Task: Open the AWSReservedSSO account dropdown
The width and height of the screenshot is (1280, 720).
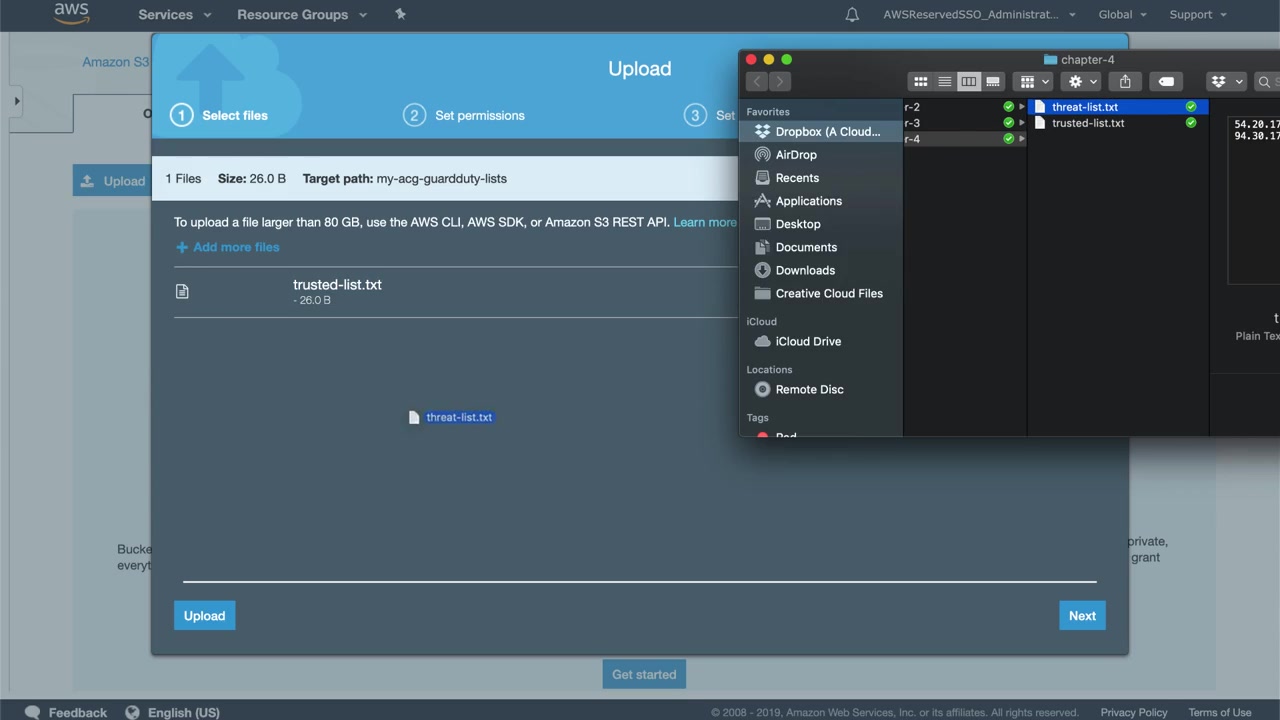Action: [x=979, y=14]
